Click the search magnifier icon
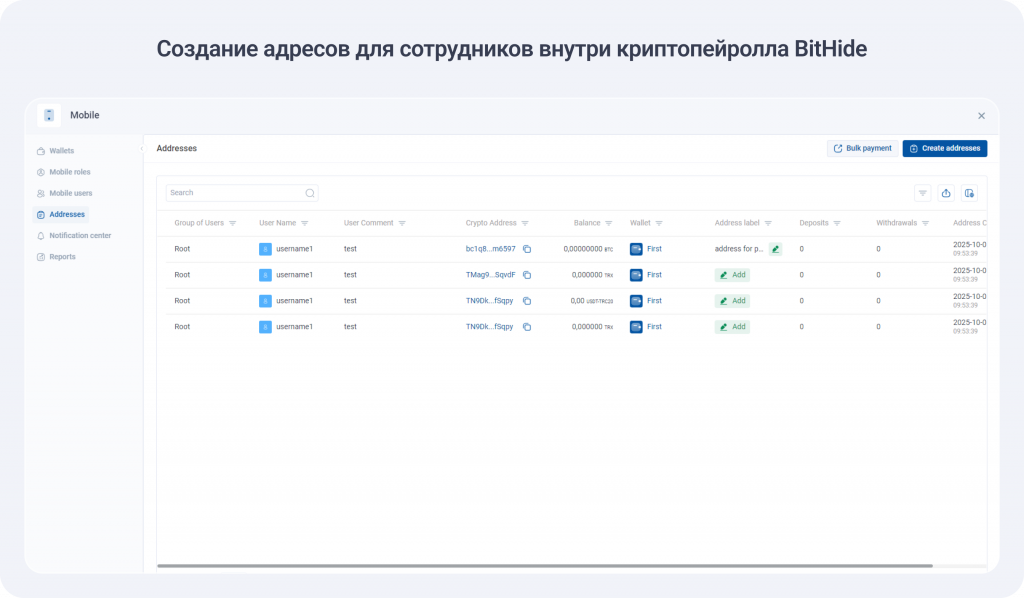This screenshot has height=598, width=1024. 310,193
